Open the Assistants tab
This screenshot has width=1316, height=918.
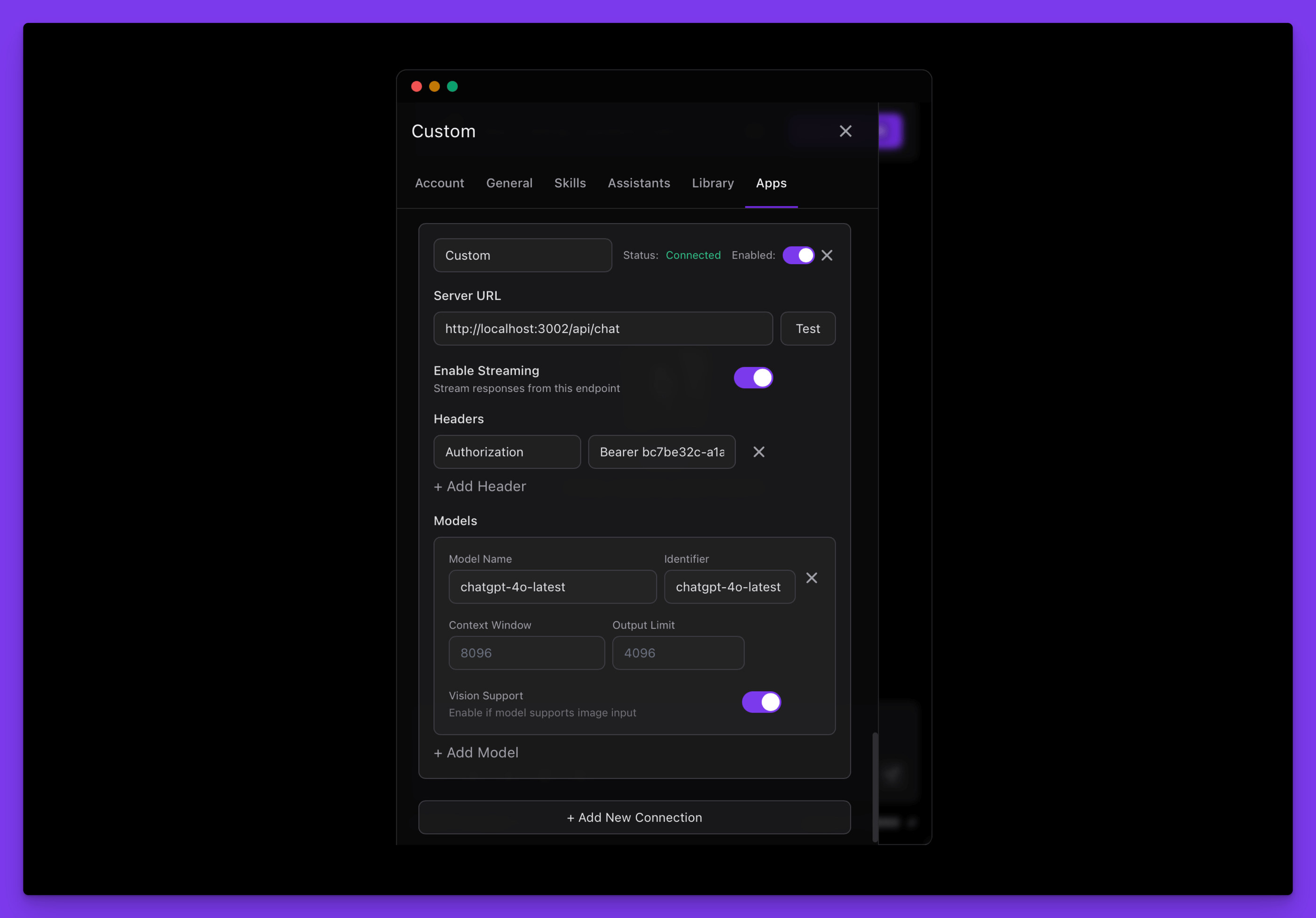point(639,183)
